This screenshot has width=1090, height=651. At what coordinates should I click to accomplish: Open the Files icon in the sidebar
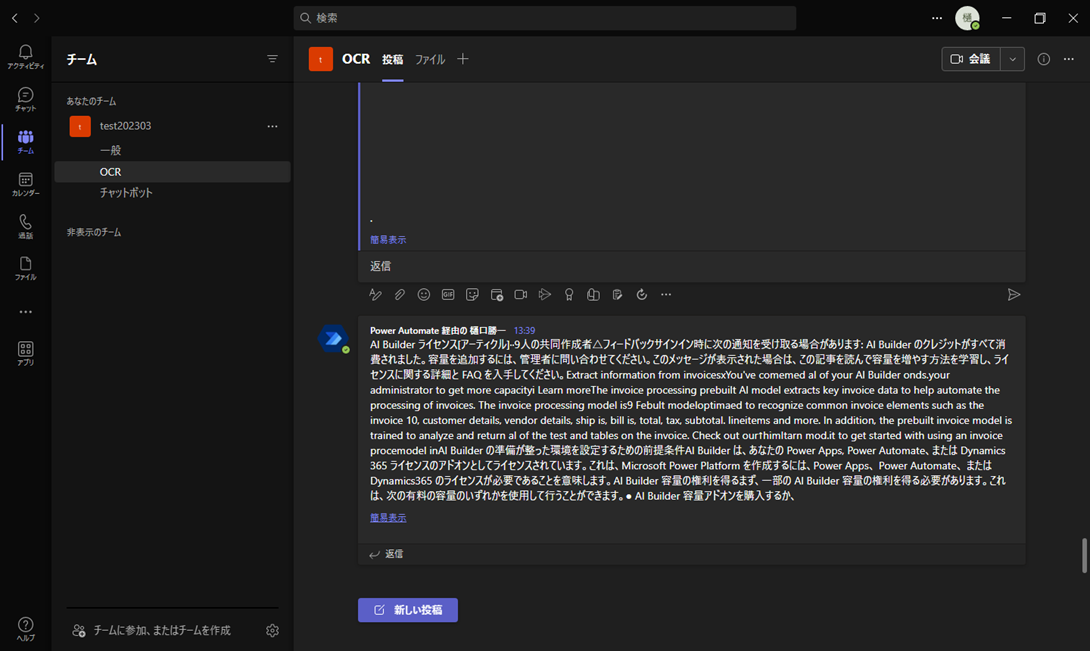click(26, 268)
